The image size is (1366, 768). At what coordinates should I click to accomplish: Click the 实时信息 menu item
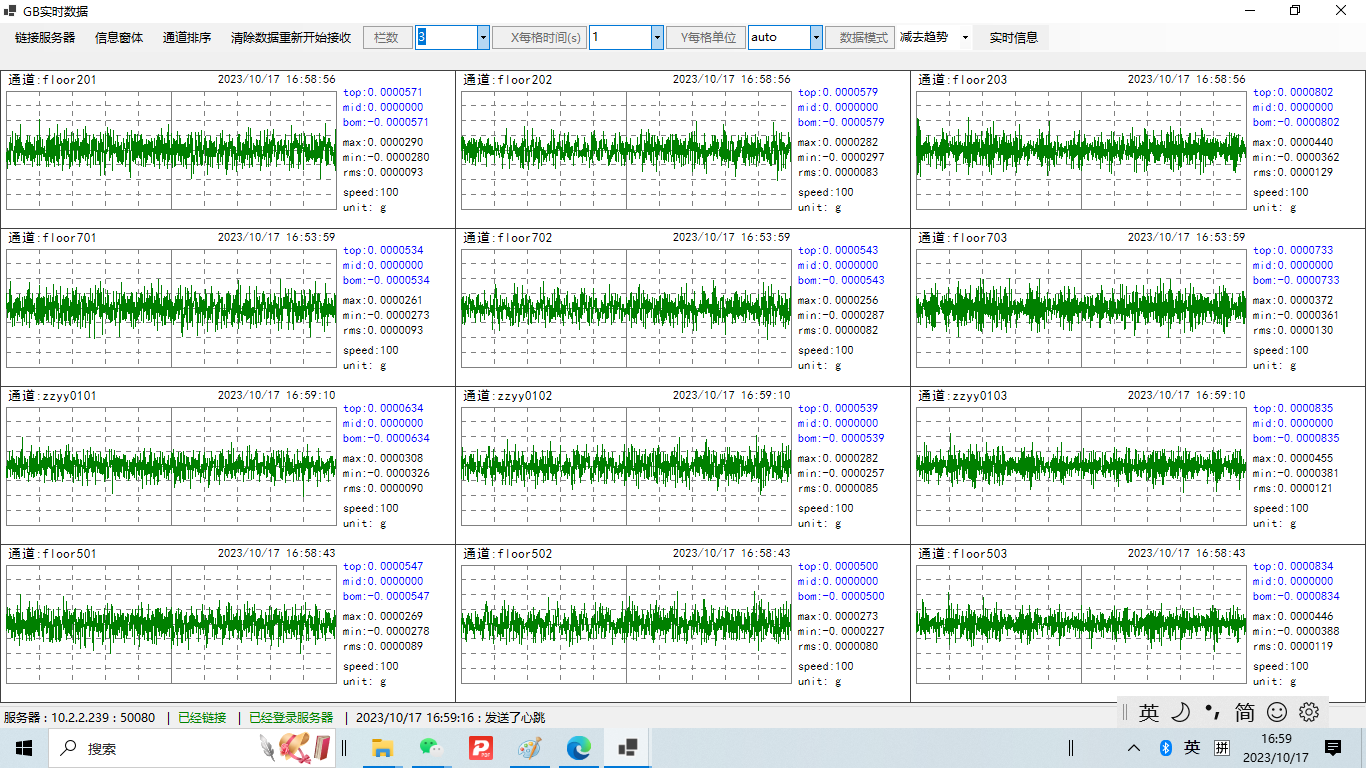1013,38
